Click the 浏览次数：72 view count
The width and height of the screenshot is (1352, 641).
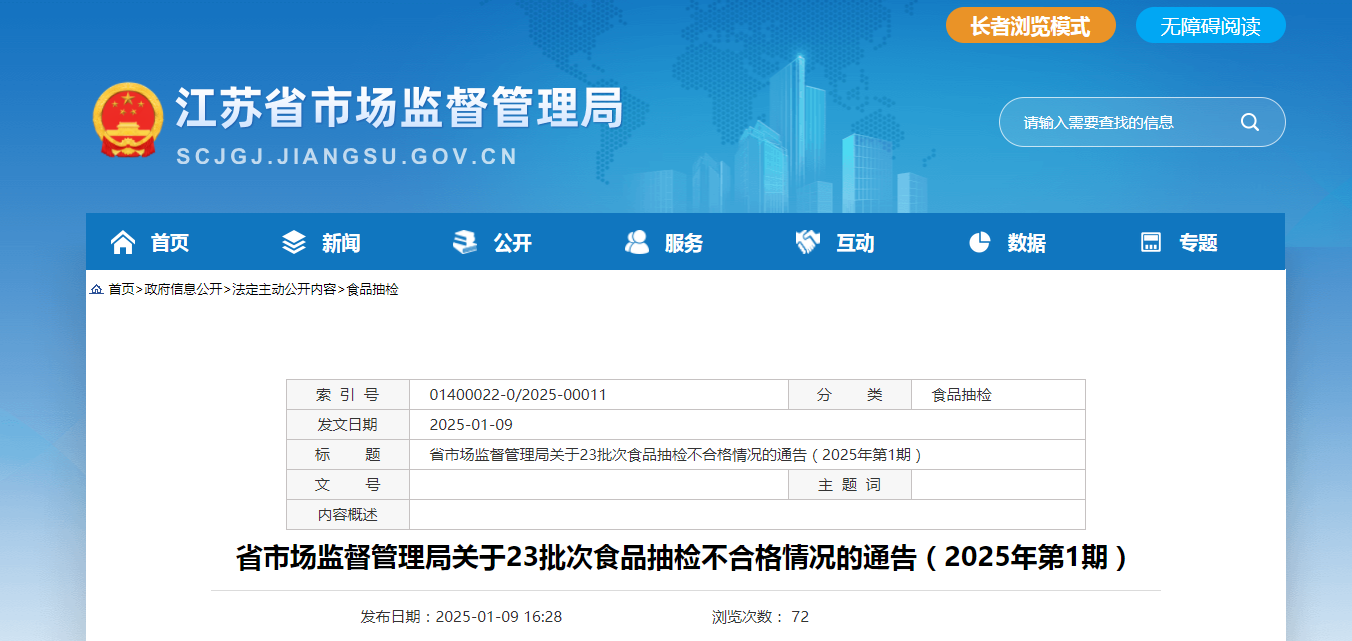(760, 617)
